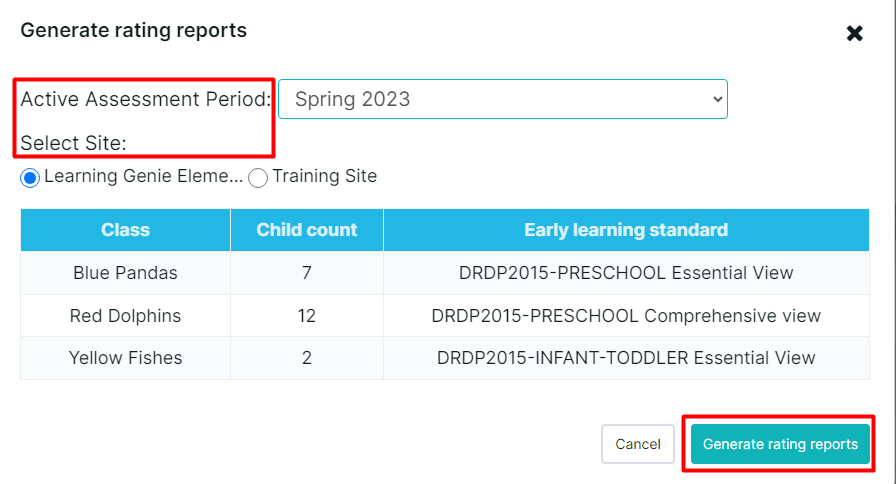
Task: Open the Active Assessment Period dropdown
Action: coord(502,100)
